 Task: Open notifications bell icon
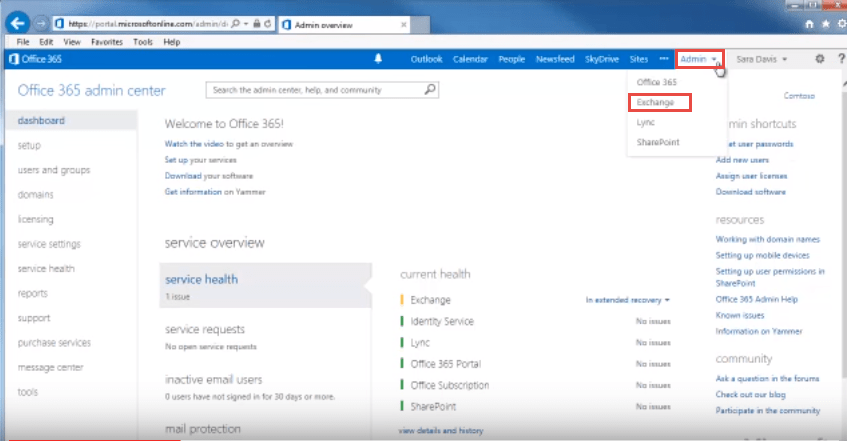coord(378,59)
